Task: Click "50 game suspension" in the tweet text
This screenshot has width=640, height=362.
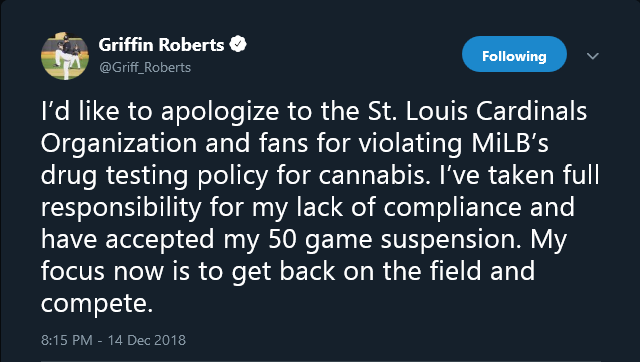Action: (x=395, y=240)
